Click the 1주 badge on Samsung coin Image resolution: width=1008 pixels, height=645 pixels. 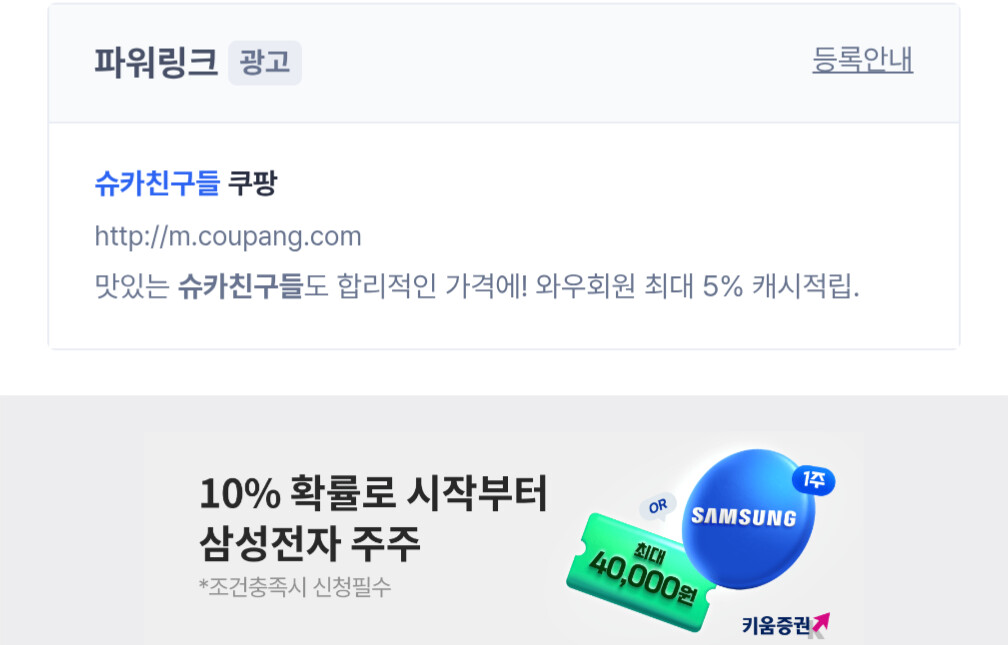coord(813,480)
